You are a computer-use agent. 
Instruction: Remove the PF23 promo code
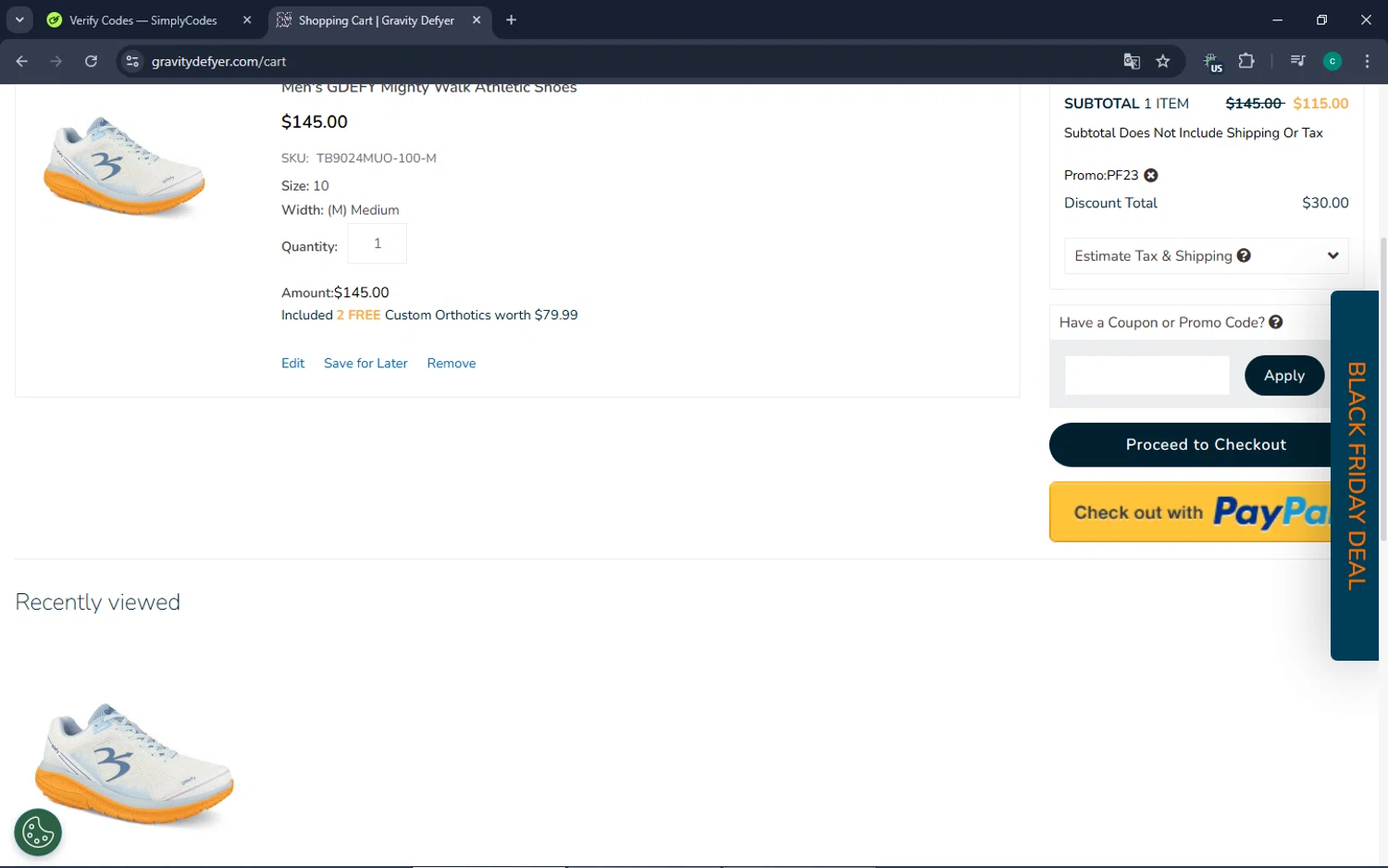[1150, 175]
